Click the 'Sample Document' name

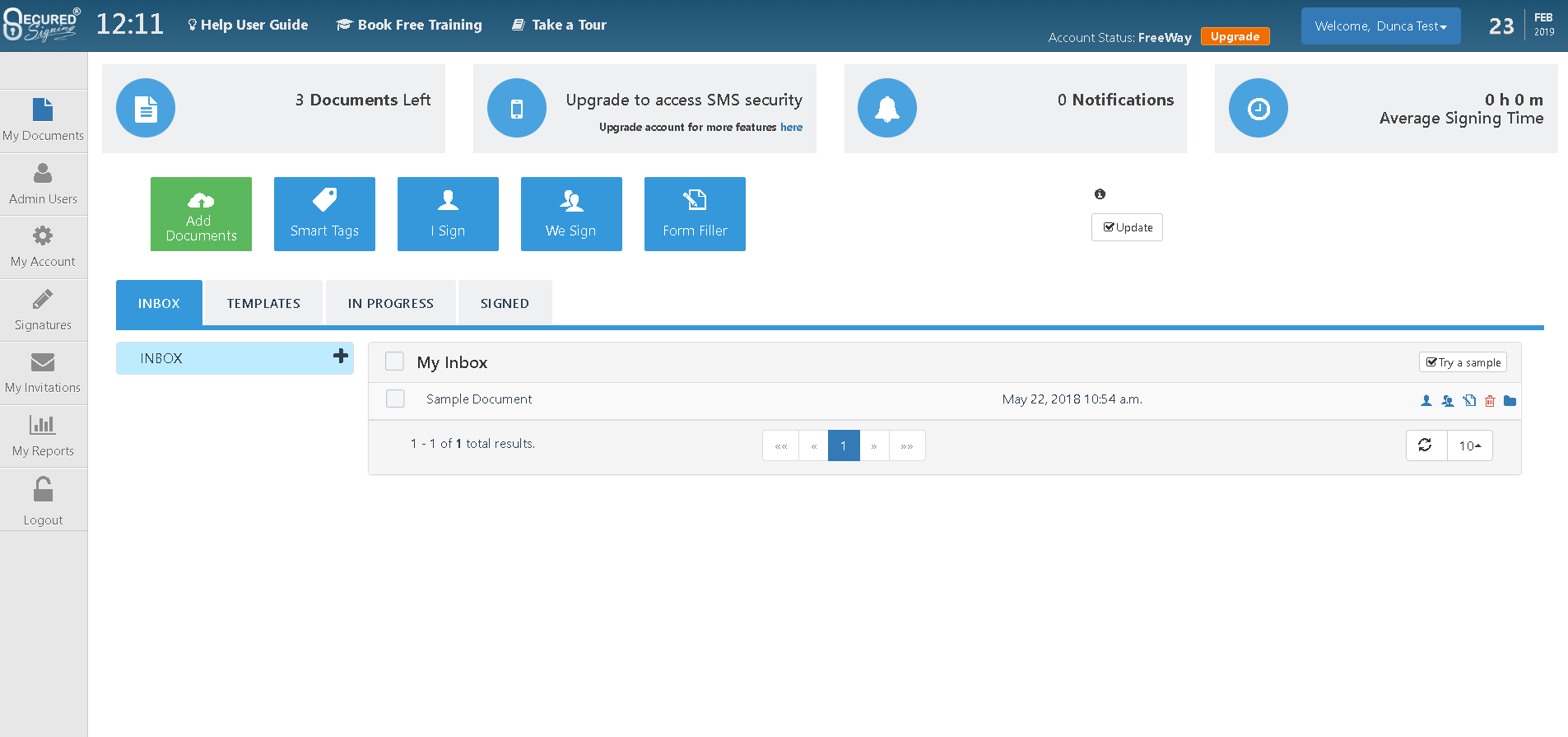479,399
